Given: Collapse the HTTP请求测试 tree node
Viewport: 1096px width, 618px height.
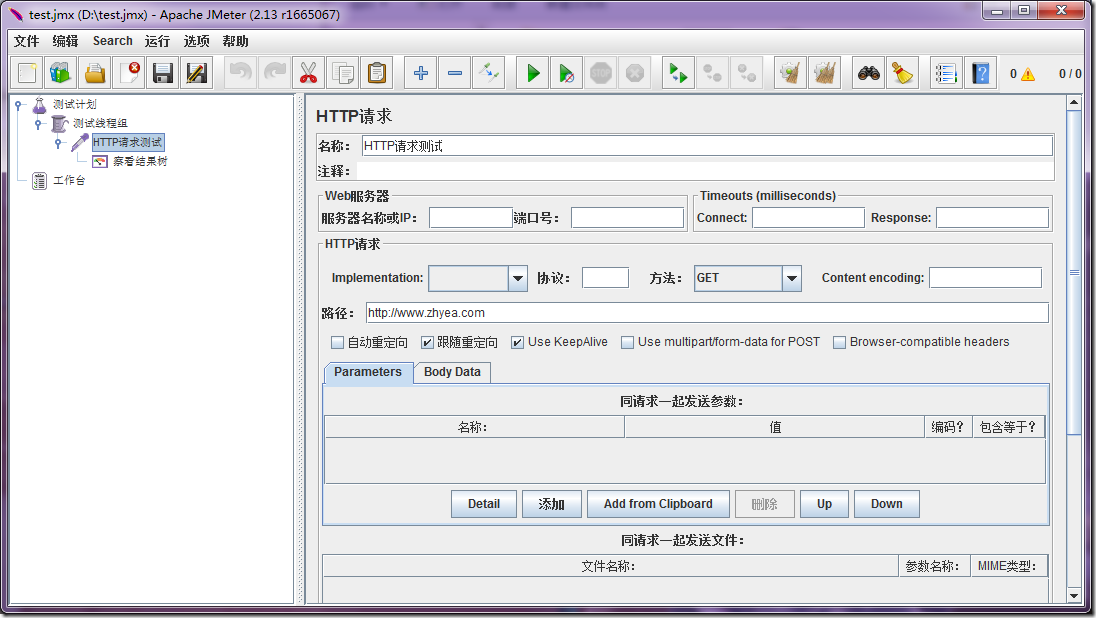Looking at the screenshot, I should (x=59, y=143).
